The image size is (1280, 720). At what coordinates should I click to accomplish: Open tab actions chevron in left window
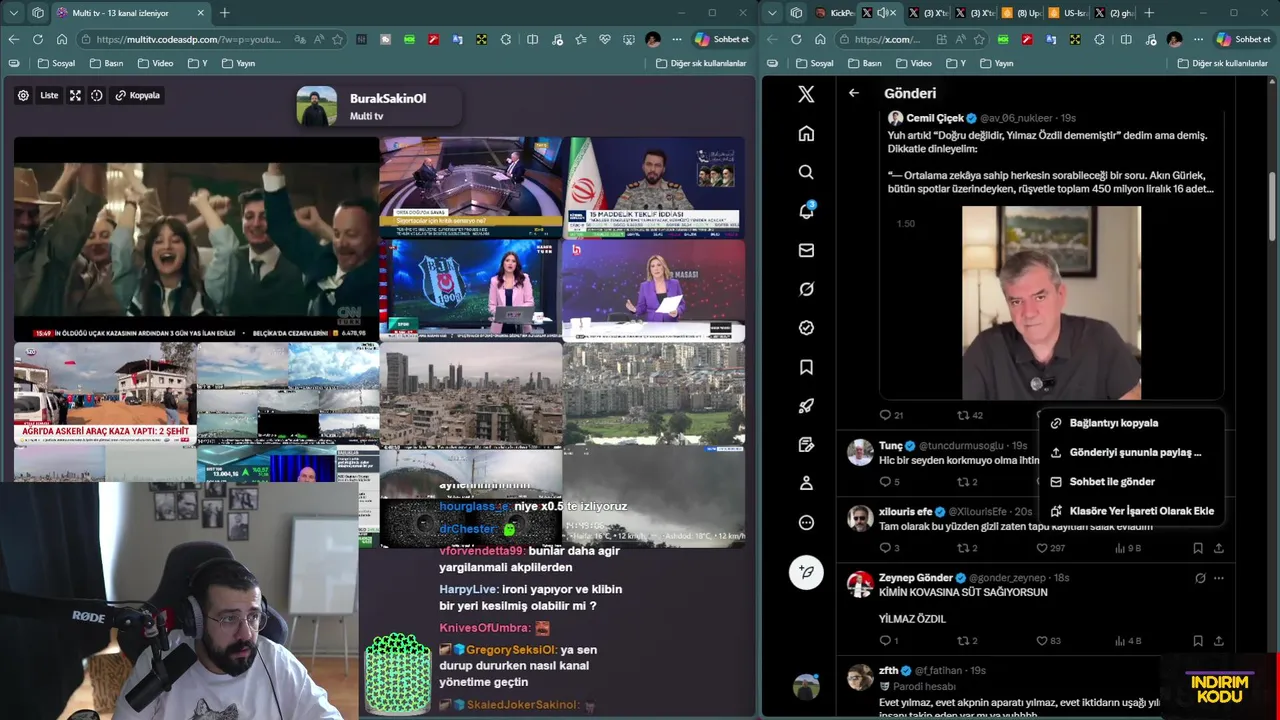click(x=13, y=13)
